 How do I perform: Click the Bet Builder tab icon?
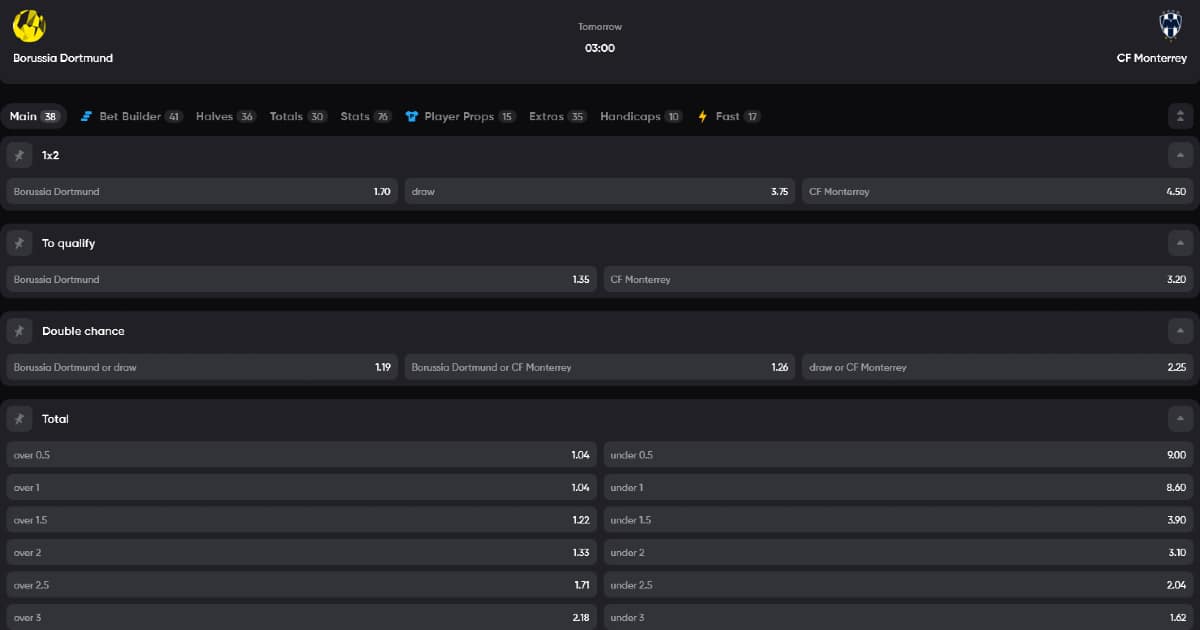[86, 116]
